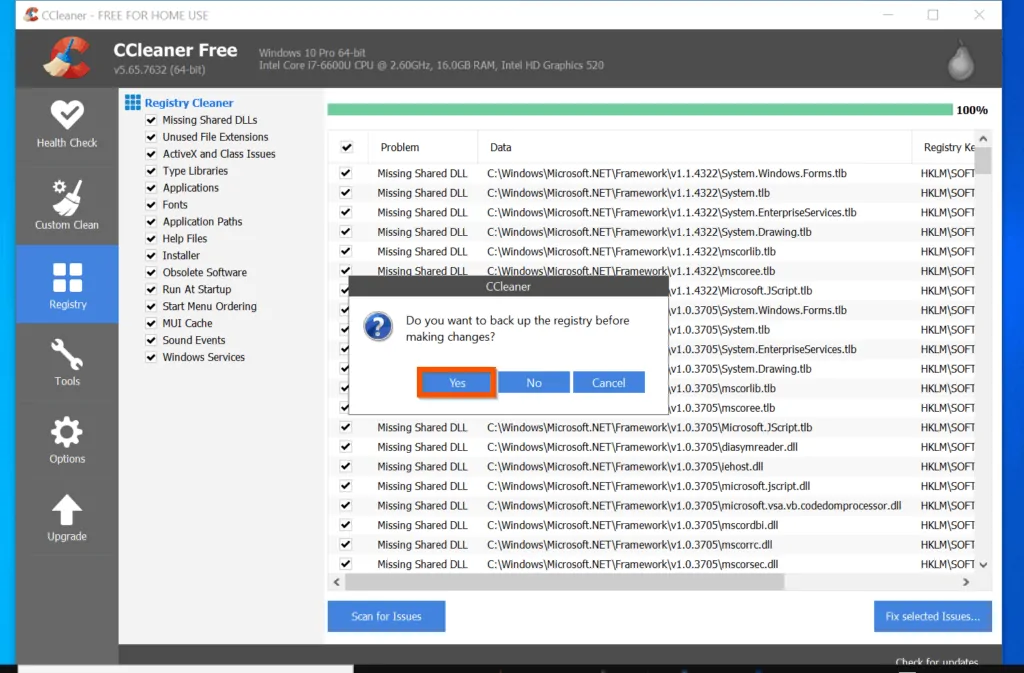Select the Custom Clean broom icon
Viewport: 1024px width, 673px height.
pos(67,197)
